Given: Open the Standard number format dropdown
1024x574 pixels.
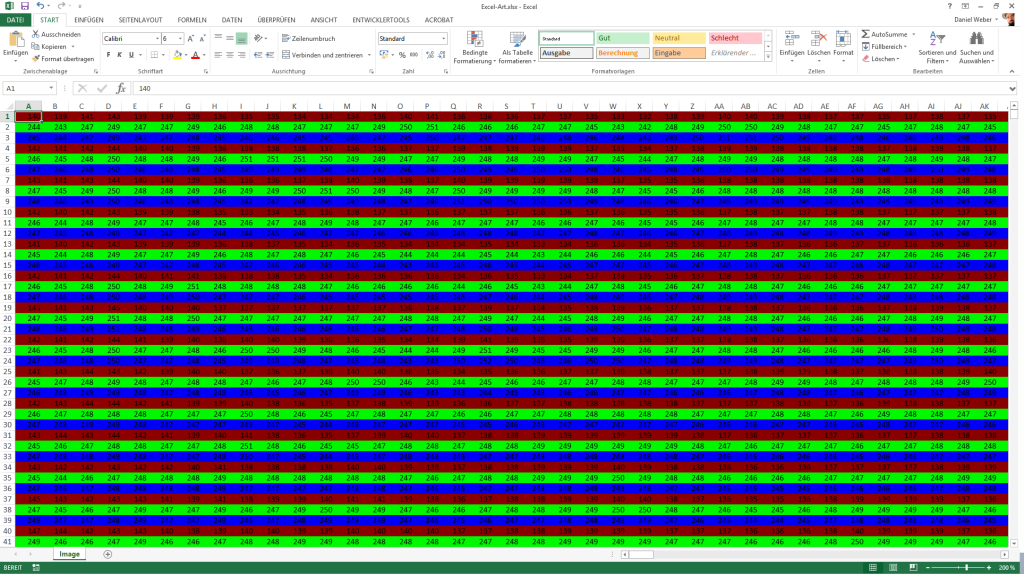Looking at the screenshot, I should [x=443, y=38].
